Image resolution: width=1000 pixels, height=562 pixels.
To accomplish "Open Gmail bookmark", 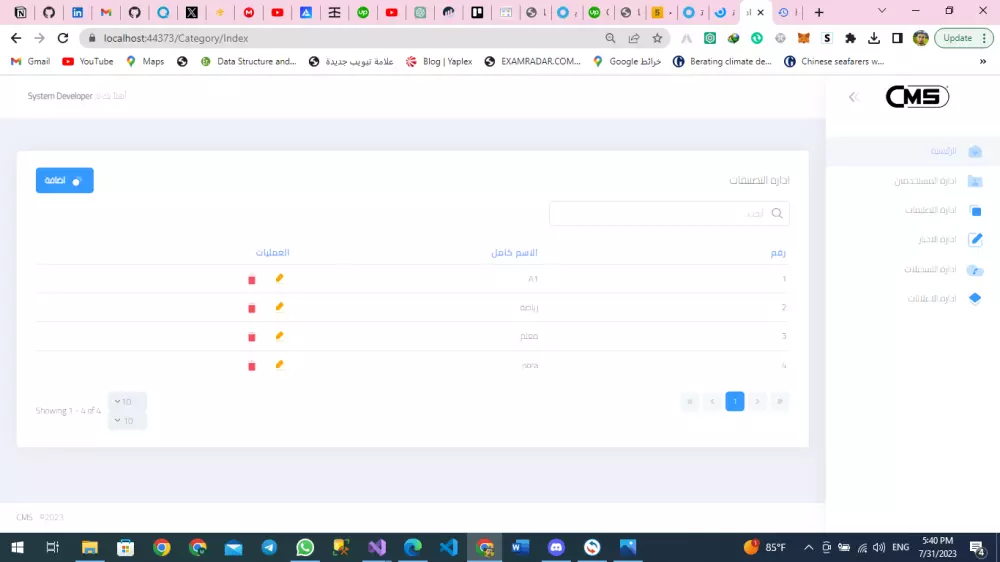I will click(31, 61).
